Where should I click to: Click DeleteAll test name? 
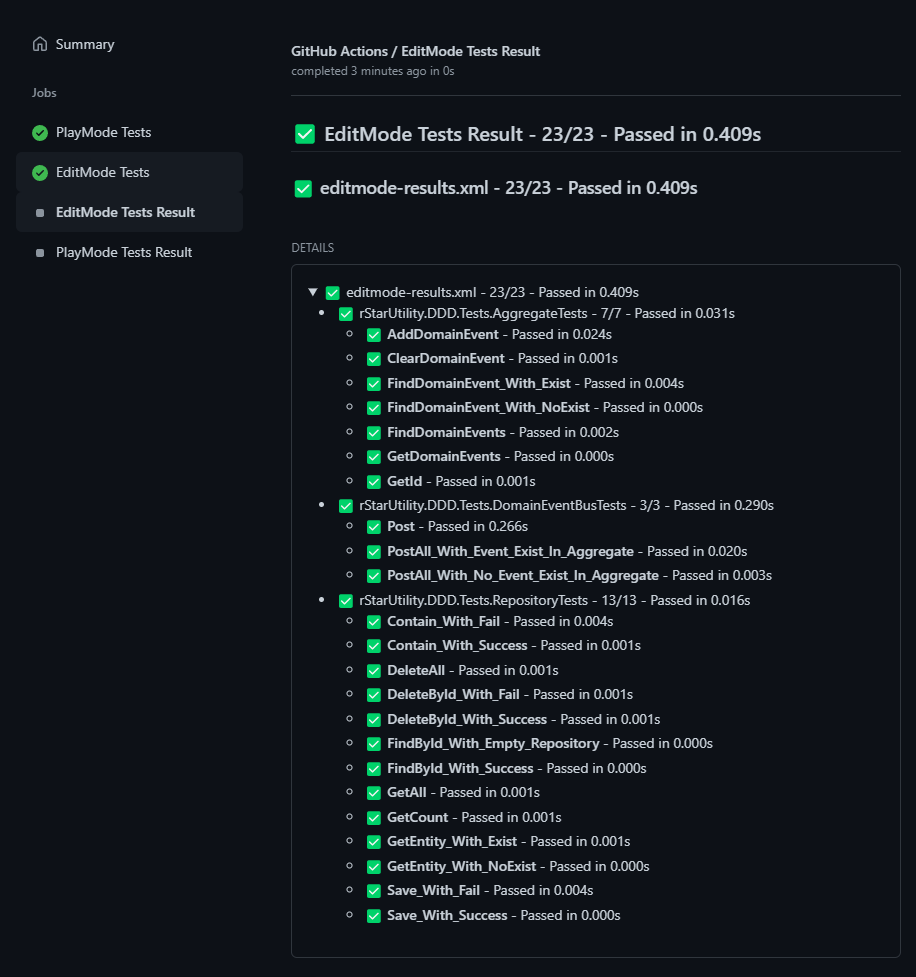(416, 670)
